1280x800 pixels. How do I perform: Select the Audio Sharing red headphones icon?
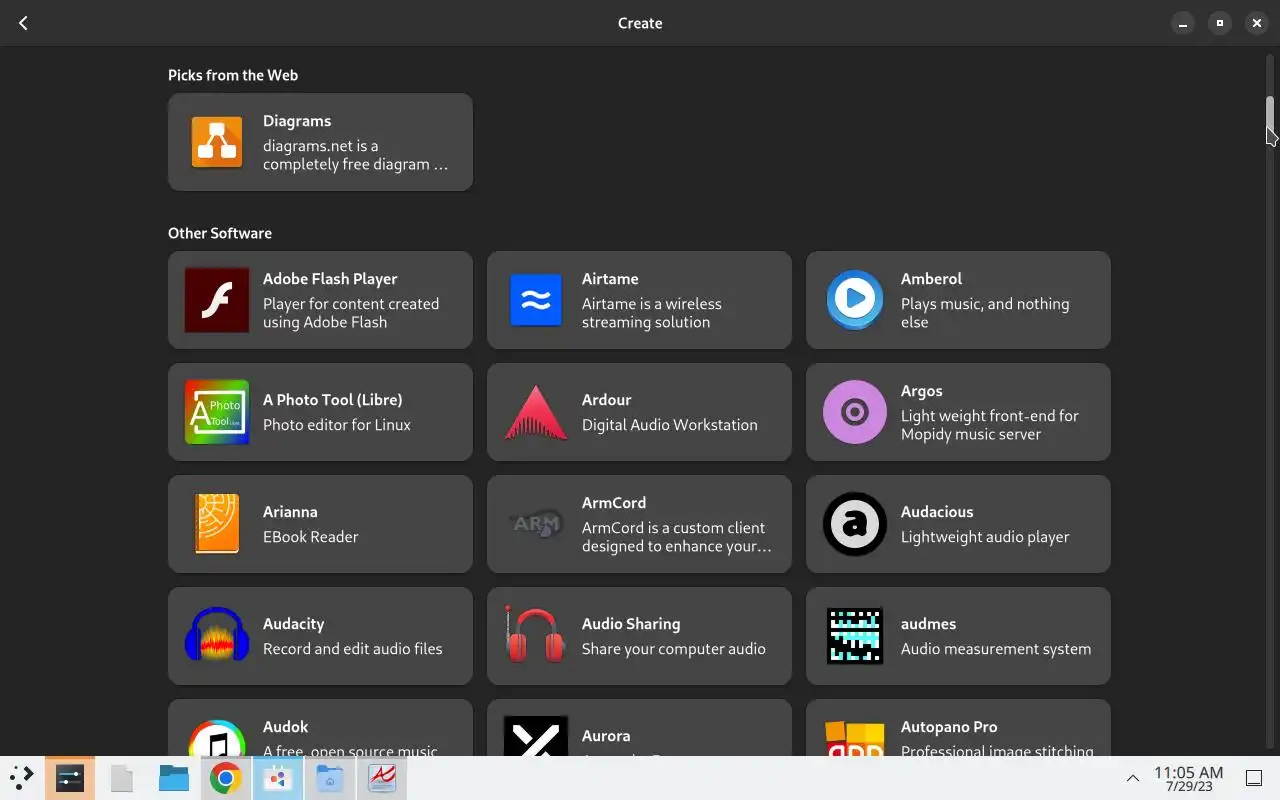536,636
